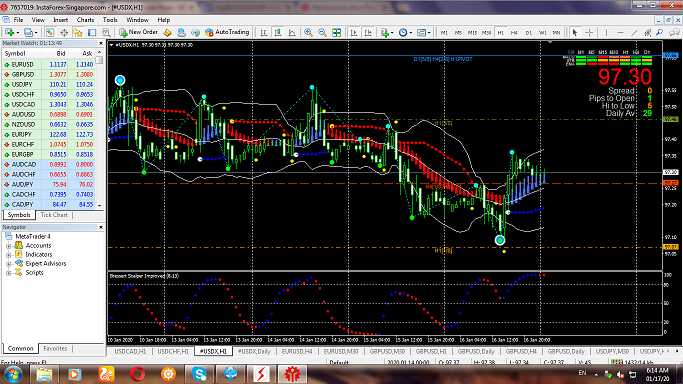Open the Tick Chart tab
Viewport: 683px width, 384px height.
point(54,215)
